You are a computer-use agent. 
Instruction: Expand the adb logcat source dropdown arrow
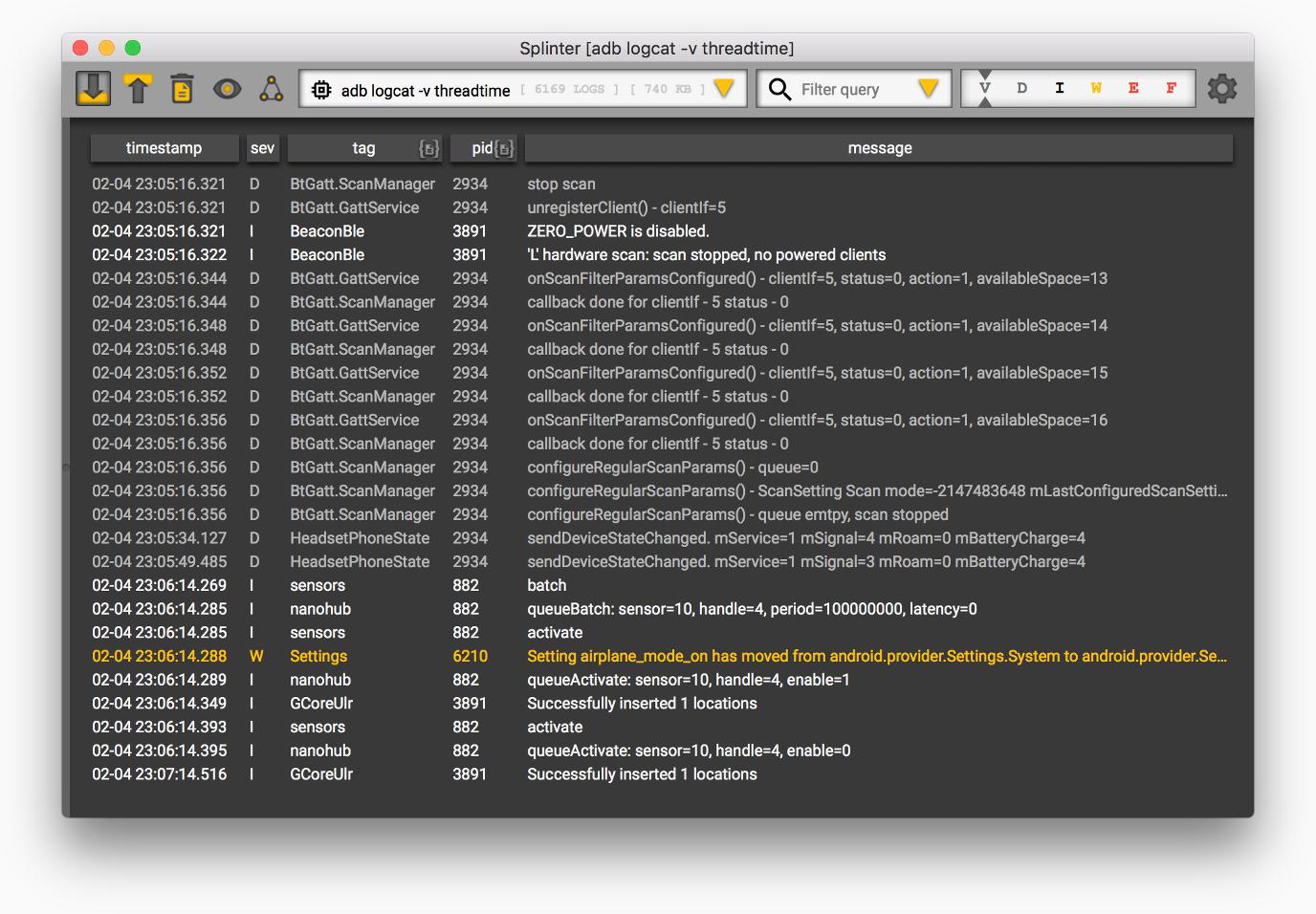(x=724, y=89)
